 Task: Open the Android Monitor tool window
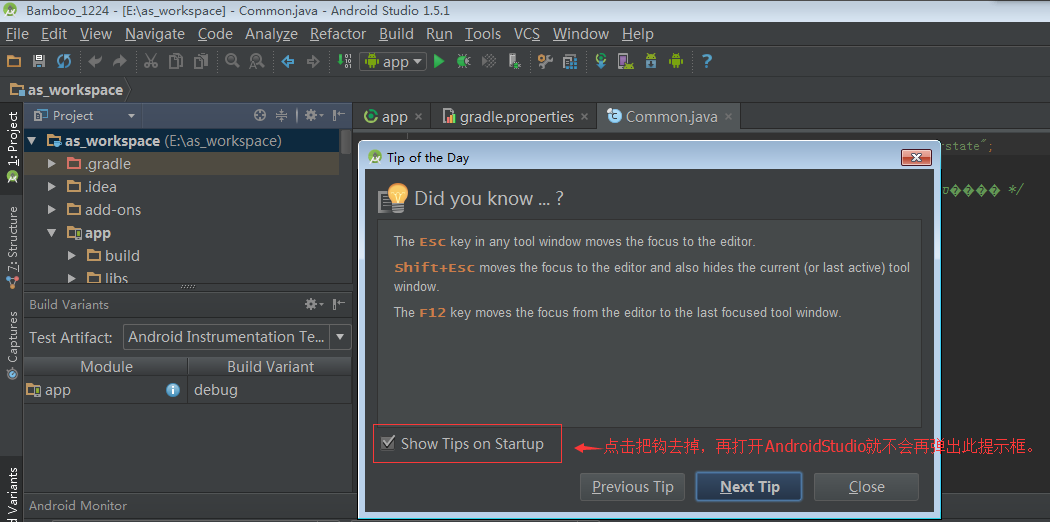pyautogui.click(x=78, y=506)
